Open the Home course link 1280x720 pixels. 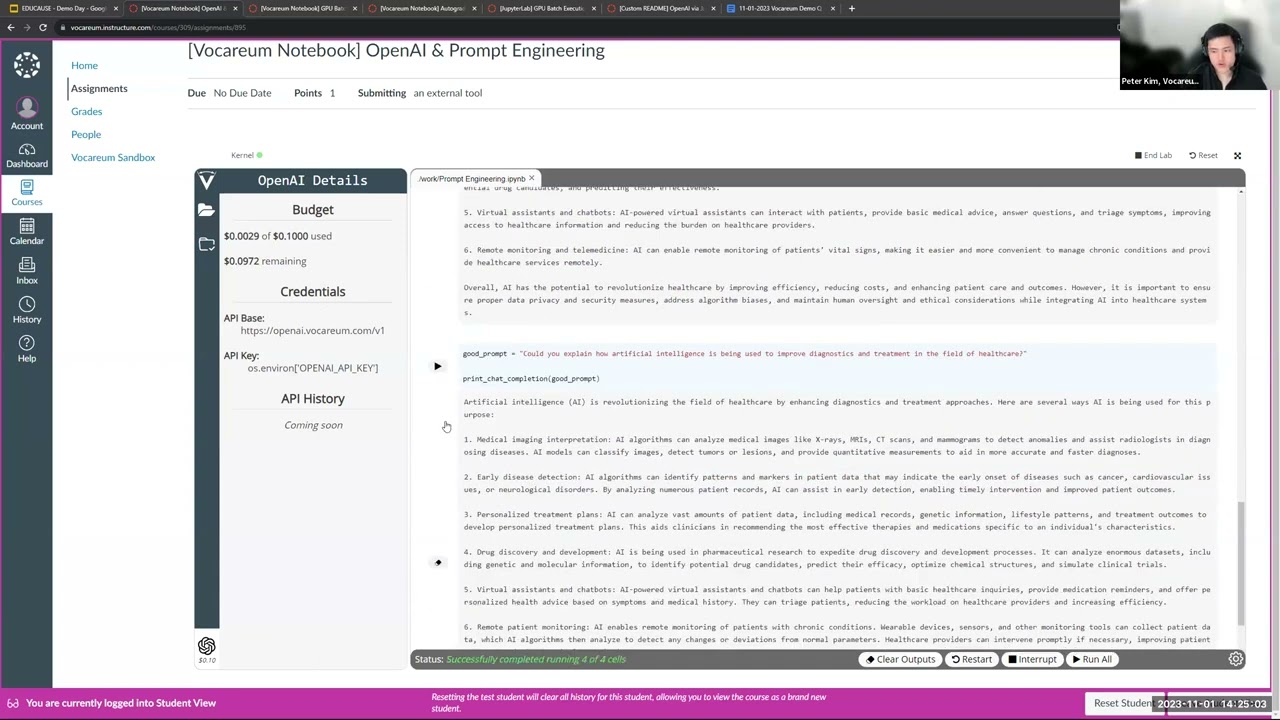pos(84,65)
